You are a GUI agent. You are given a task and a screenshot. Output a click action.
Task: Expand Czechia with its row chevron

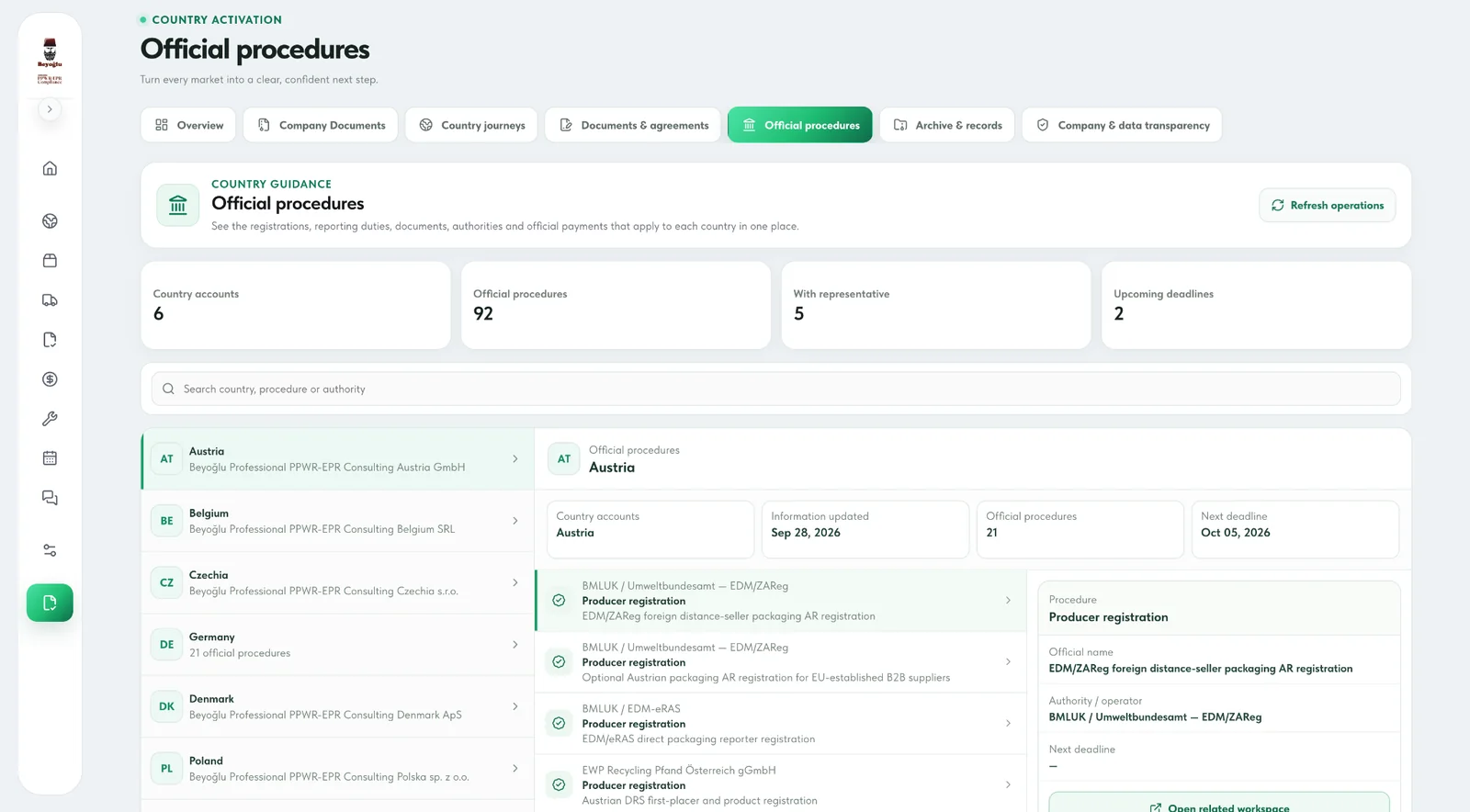tap(514, 582)
